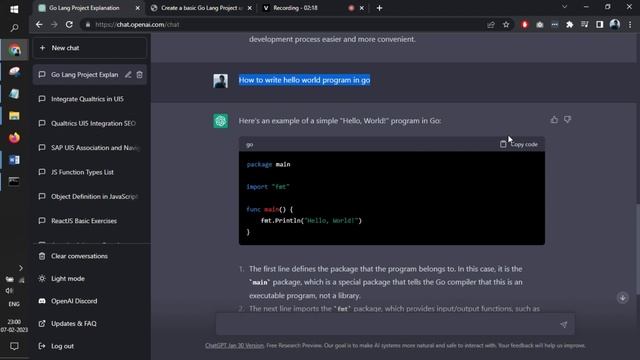Open Microsoft Word from the taskbar
640x360 pixels.
tap(14, 160)
